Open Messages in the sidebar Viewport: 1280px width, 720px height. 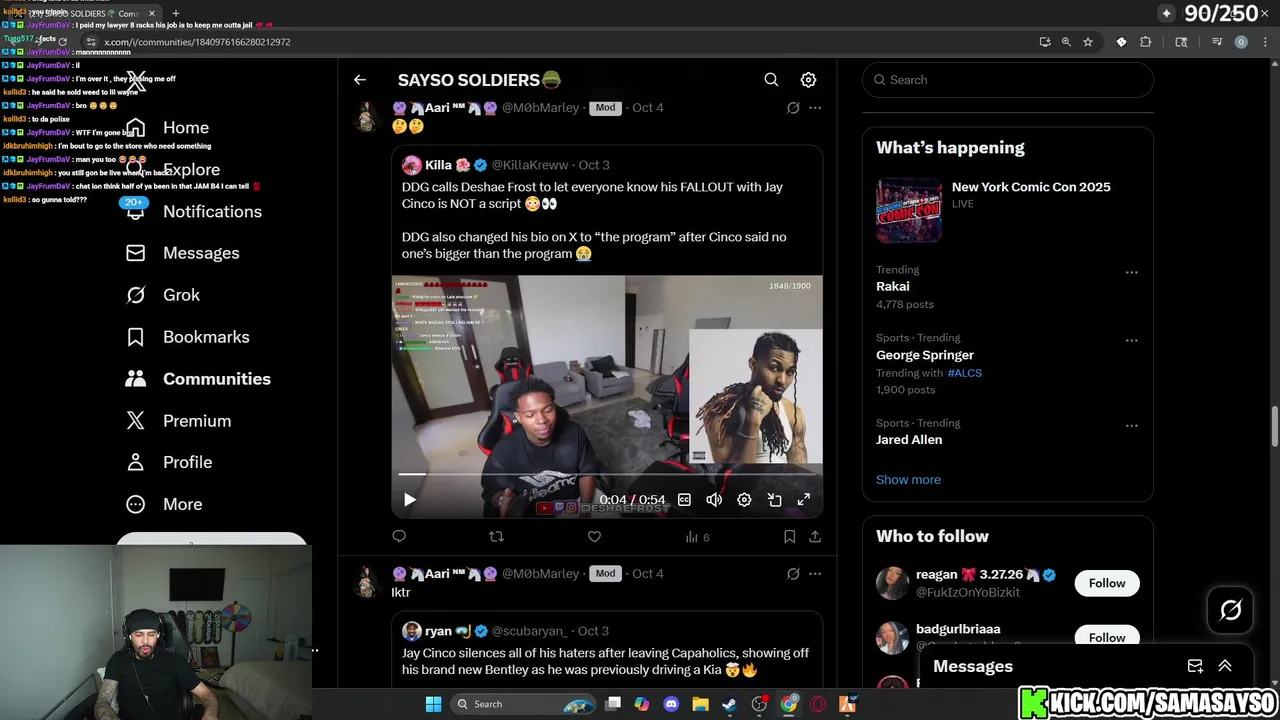[182, 253]
